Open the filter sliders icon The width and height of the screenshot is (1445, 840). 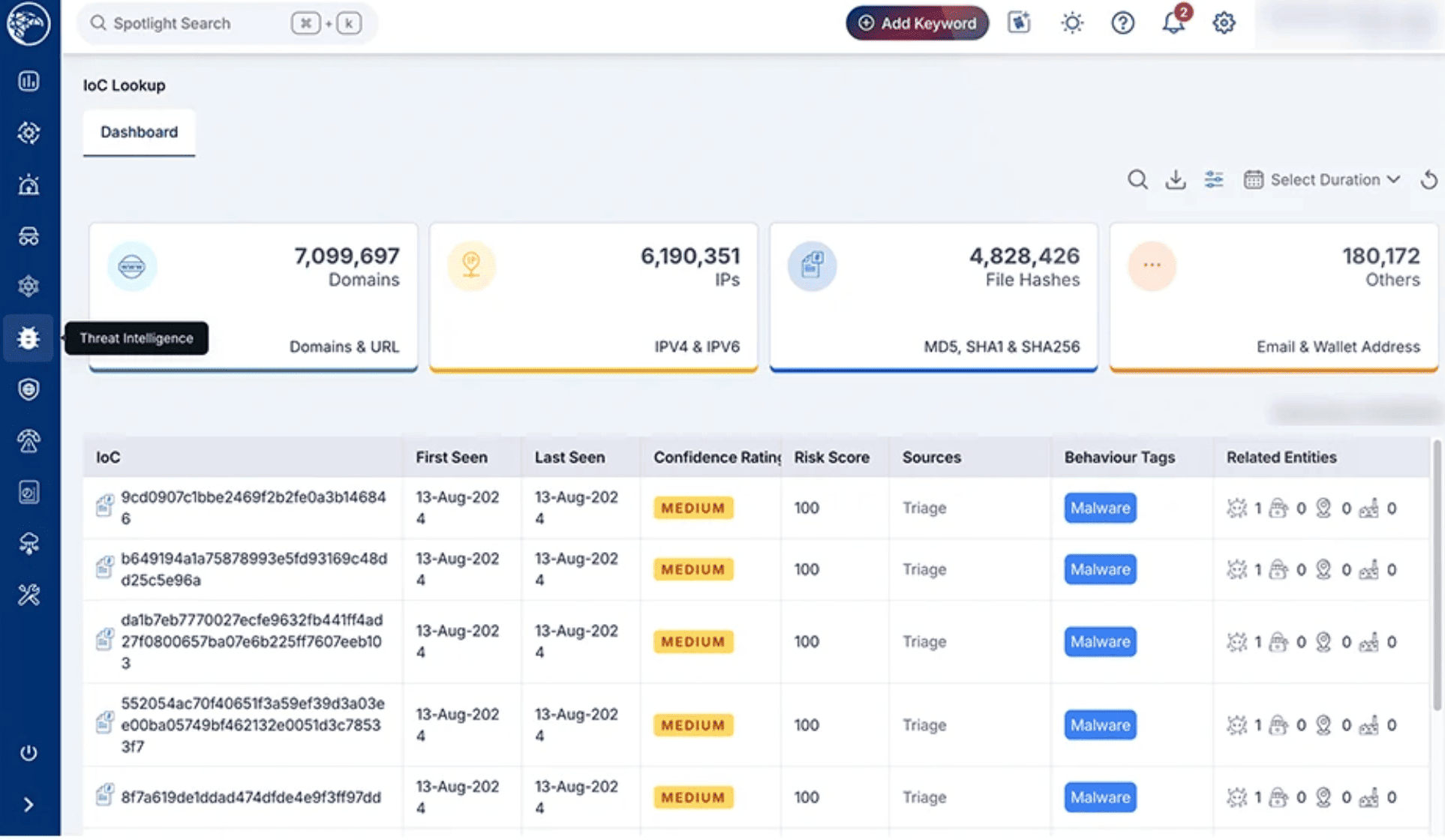[1214, 180]
